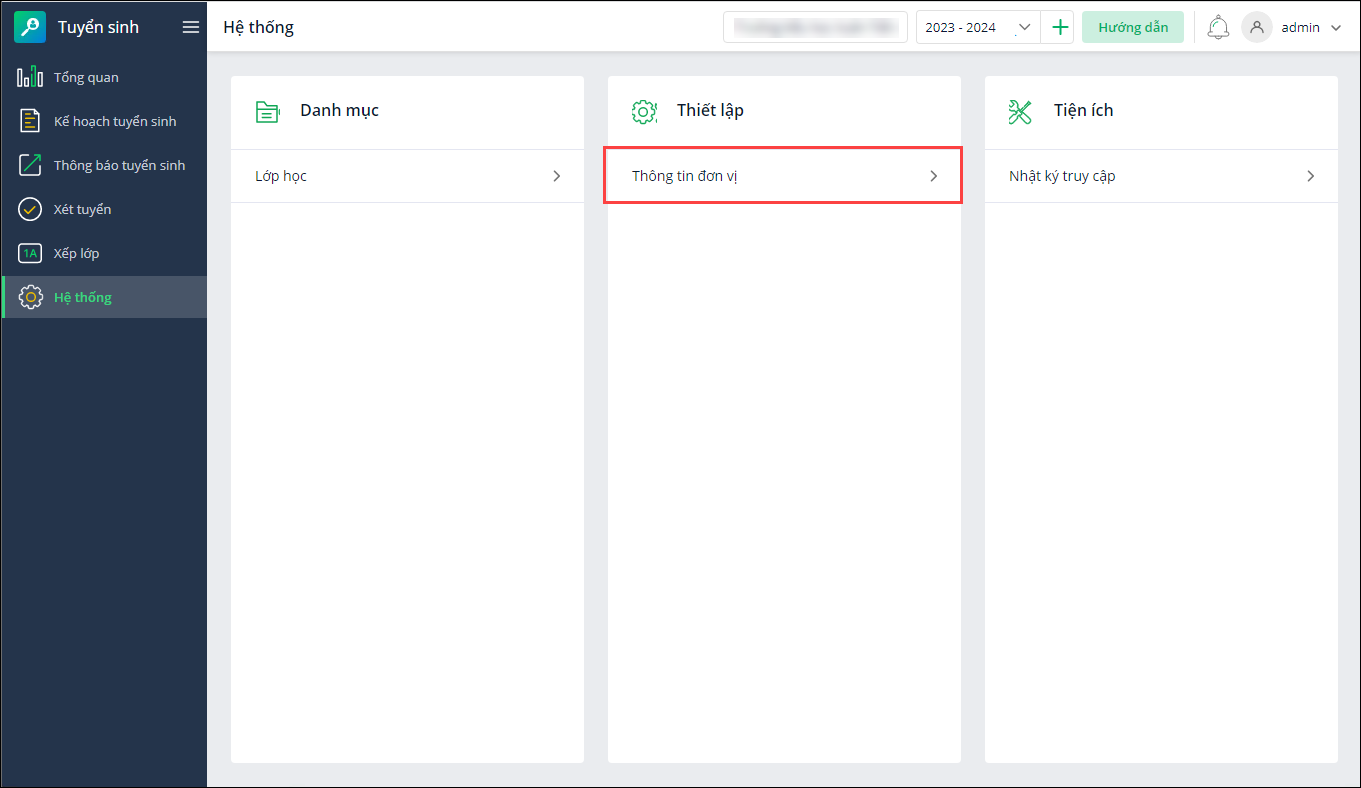The image size is (1361, 788).
Task: Click the admin user avatar icon
Action: point(1257,28)
